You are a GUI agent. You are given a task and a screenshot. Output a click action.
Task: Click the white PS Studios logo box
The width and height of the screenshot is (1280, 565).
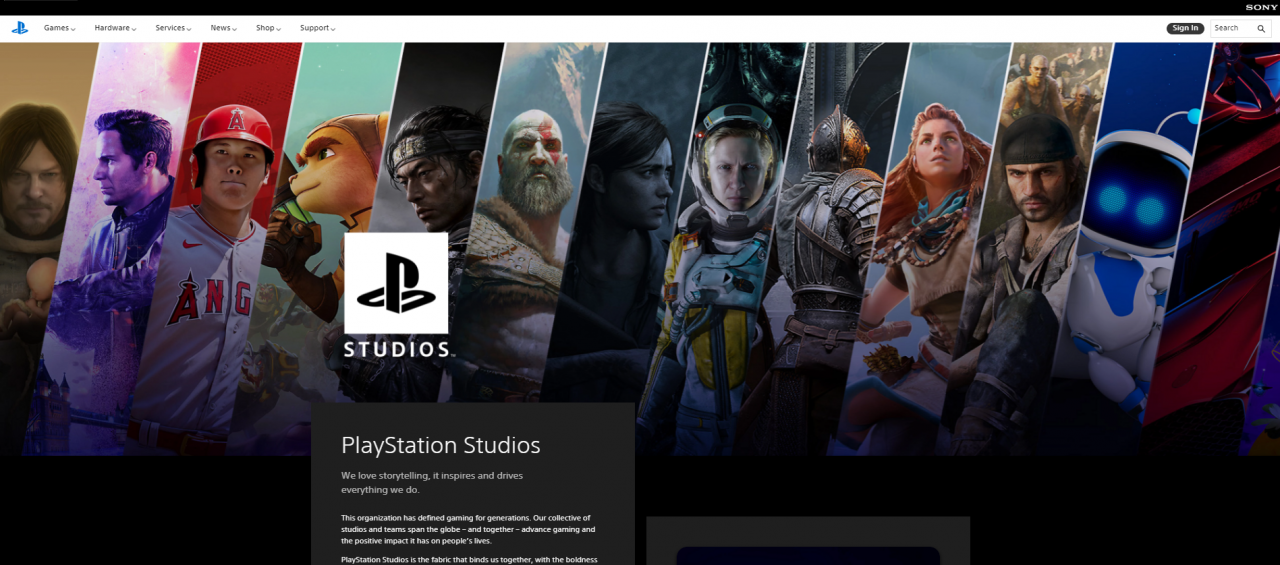(x=396, y=283)
